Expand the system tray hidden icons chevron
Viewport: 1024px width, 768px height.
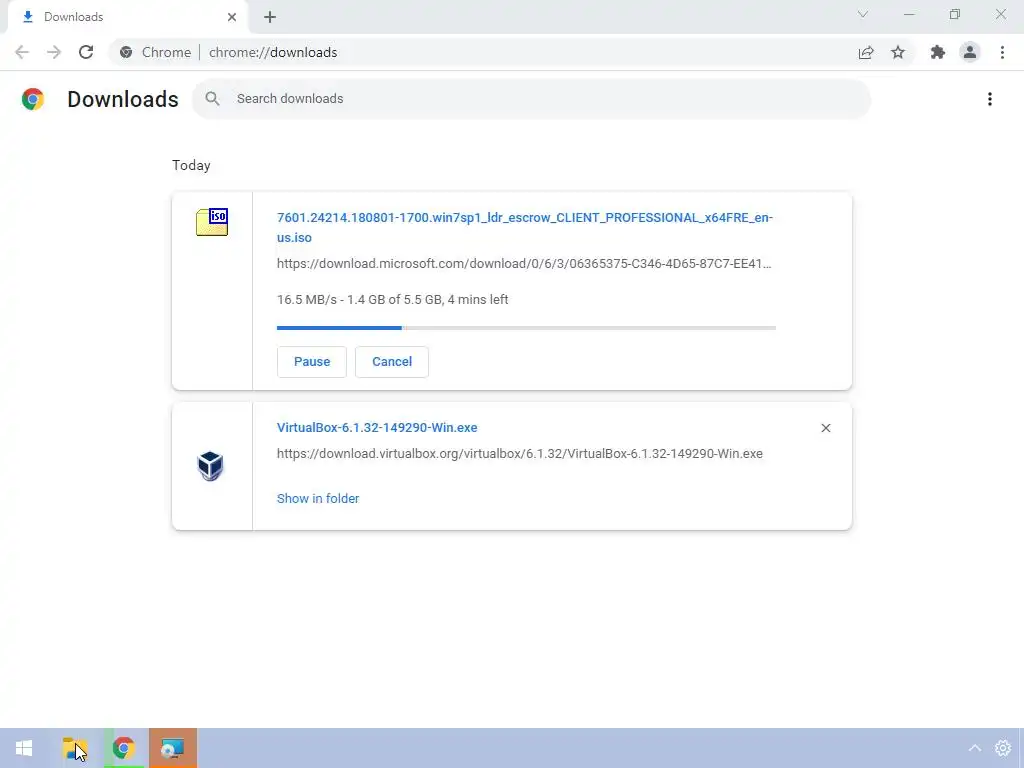974,748
